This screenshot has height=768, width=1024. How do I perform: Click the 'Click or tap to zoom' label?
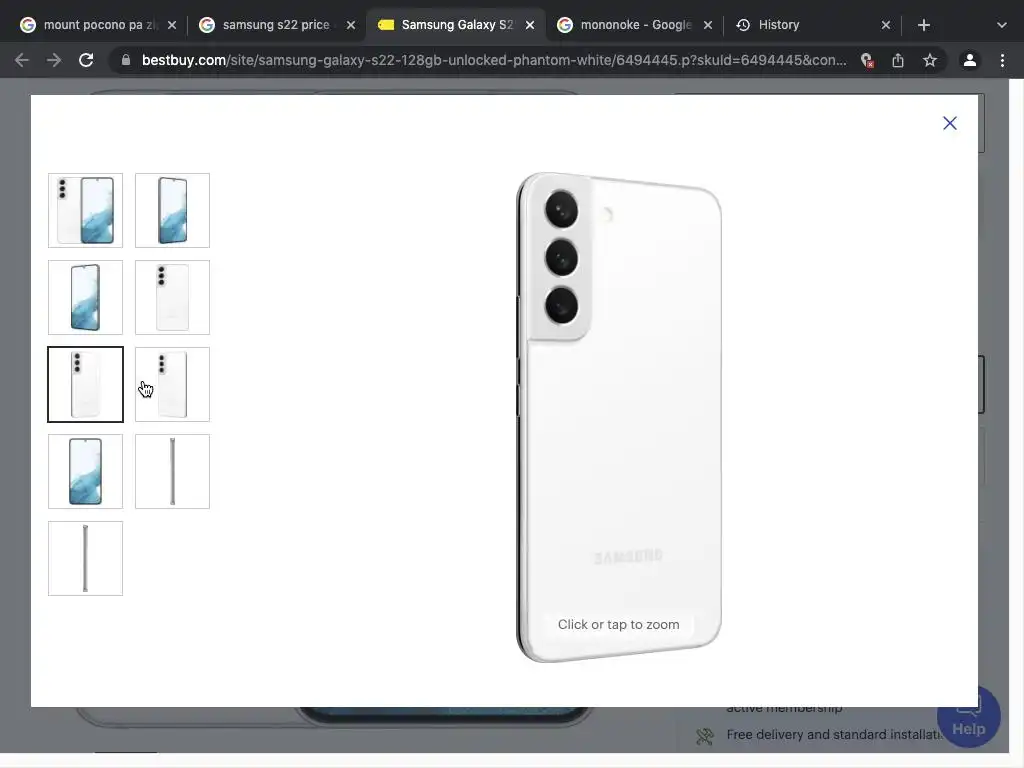click(x=618, y=624)
